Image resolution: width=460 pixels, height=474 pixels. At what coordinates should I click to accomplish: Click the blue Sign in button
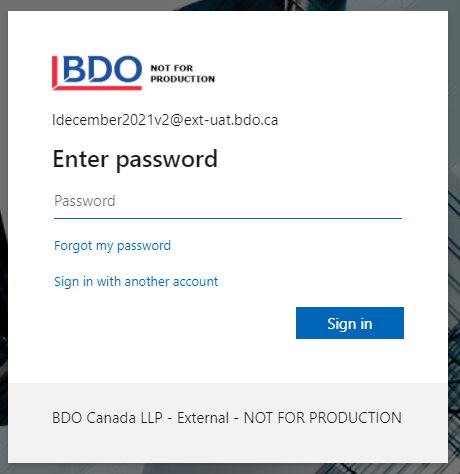tap(350, 323)
